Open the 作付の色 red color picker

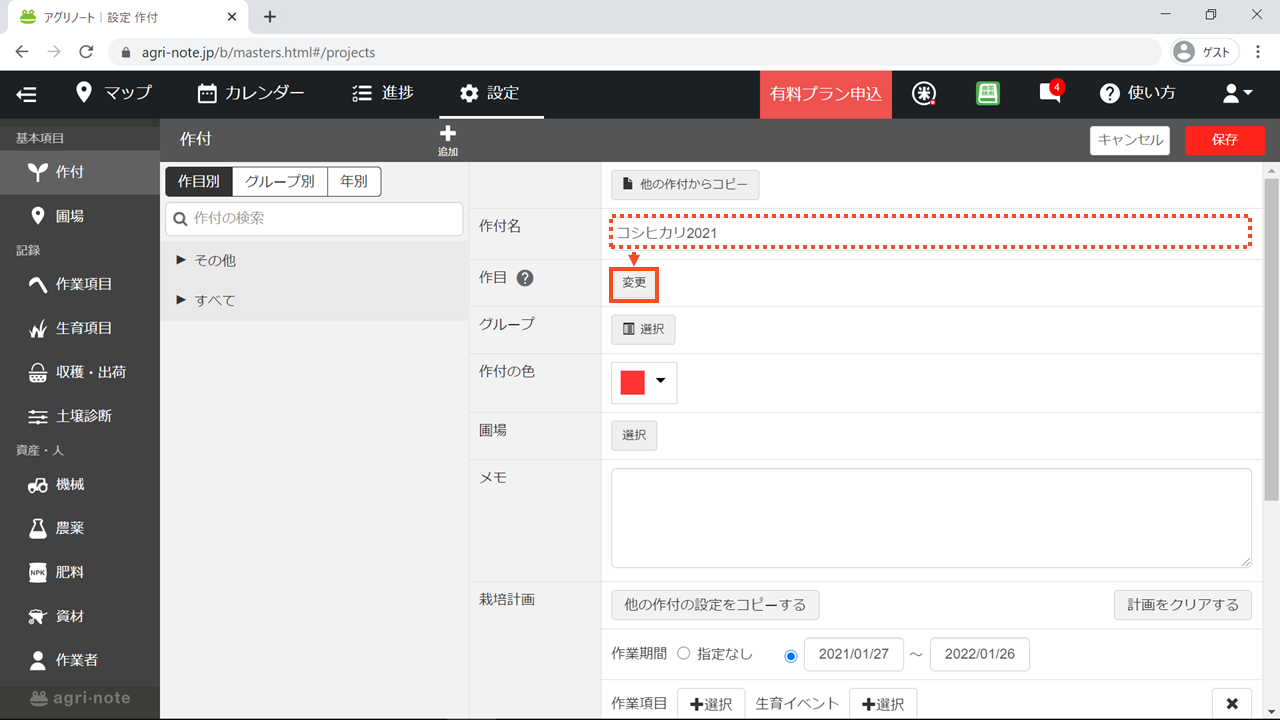644,382
